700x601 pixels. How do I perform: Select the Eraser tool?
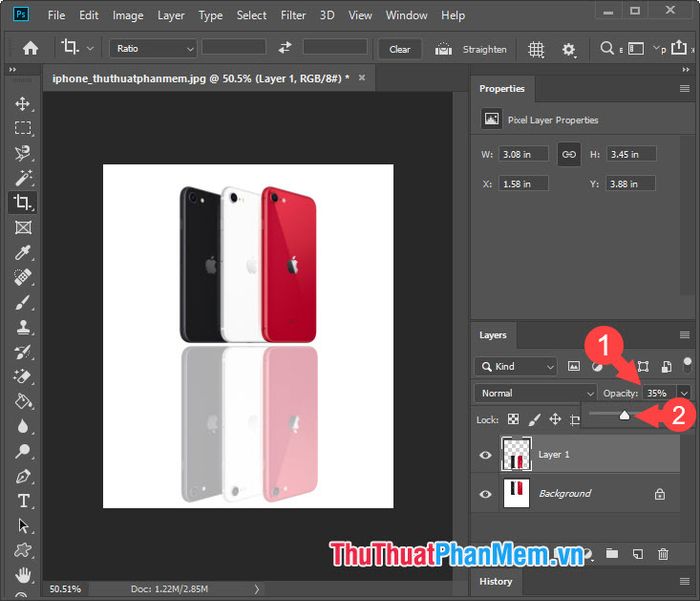click(x=22, y=377)
